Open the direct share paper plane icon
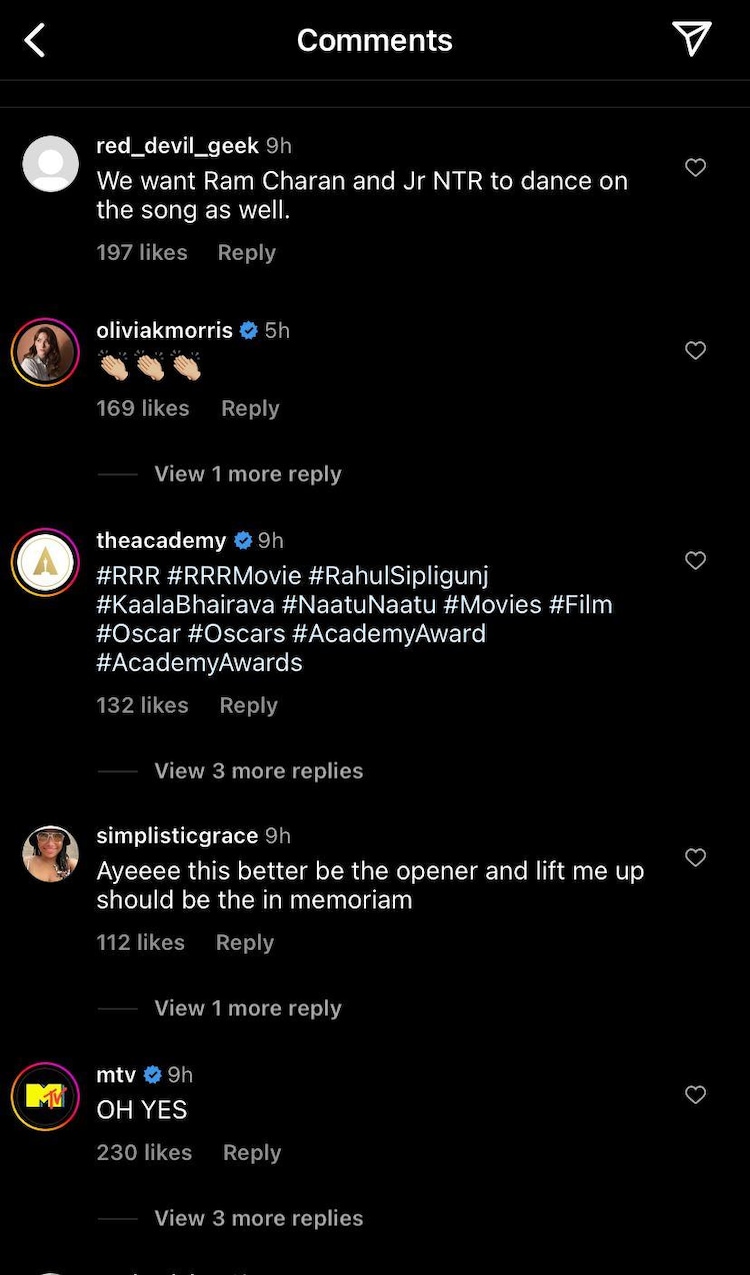Image resolution: width=750 pixels, height=1275 pixels. click(692, 39)
